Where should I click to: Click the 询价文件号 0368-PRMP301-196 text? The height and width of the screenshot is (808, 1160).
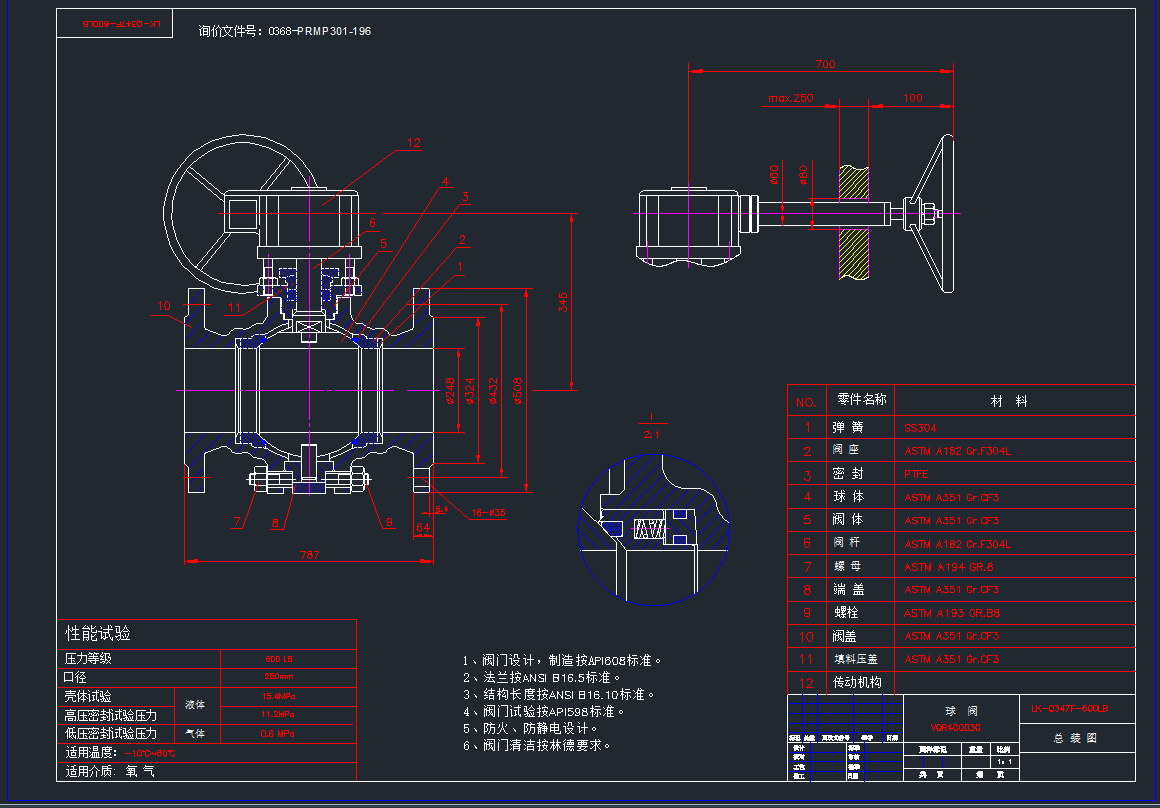[x=285, y=31]
